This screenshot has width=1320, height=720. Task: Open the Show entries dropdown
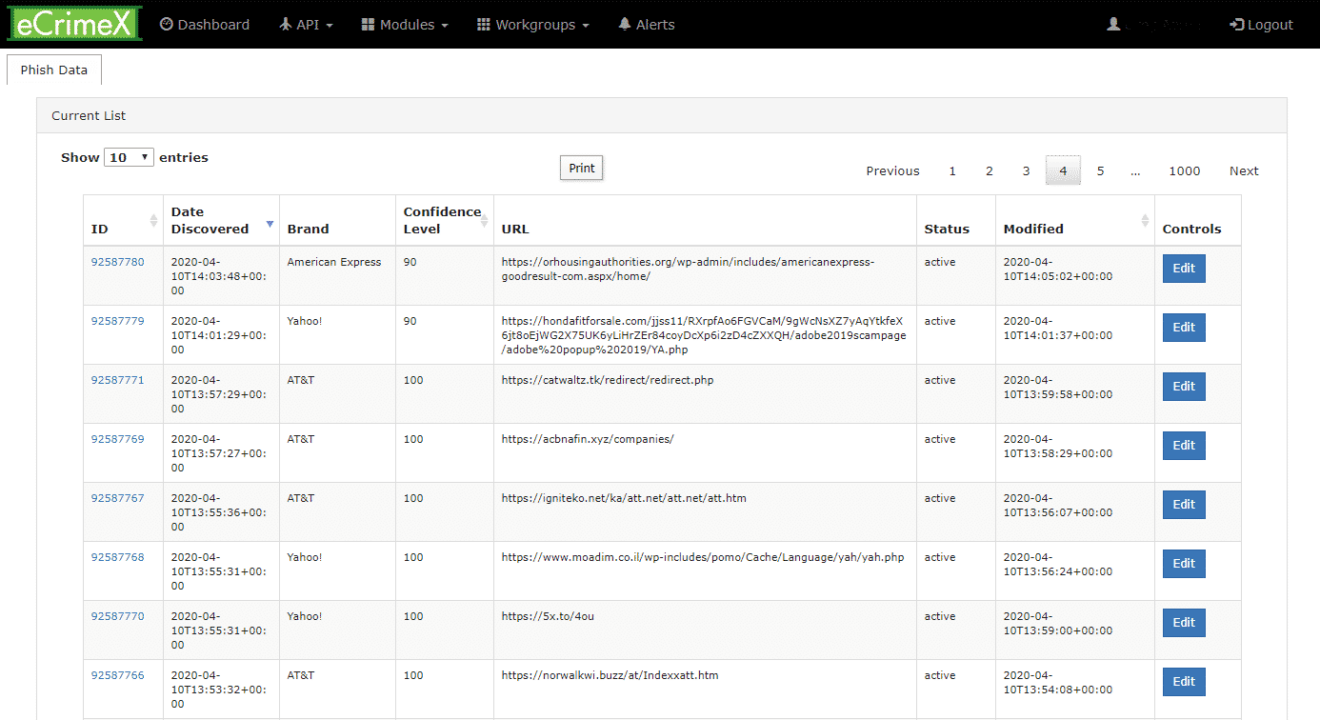tap(129, 157)
